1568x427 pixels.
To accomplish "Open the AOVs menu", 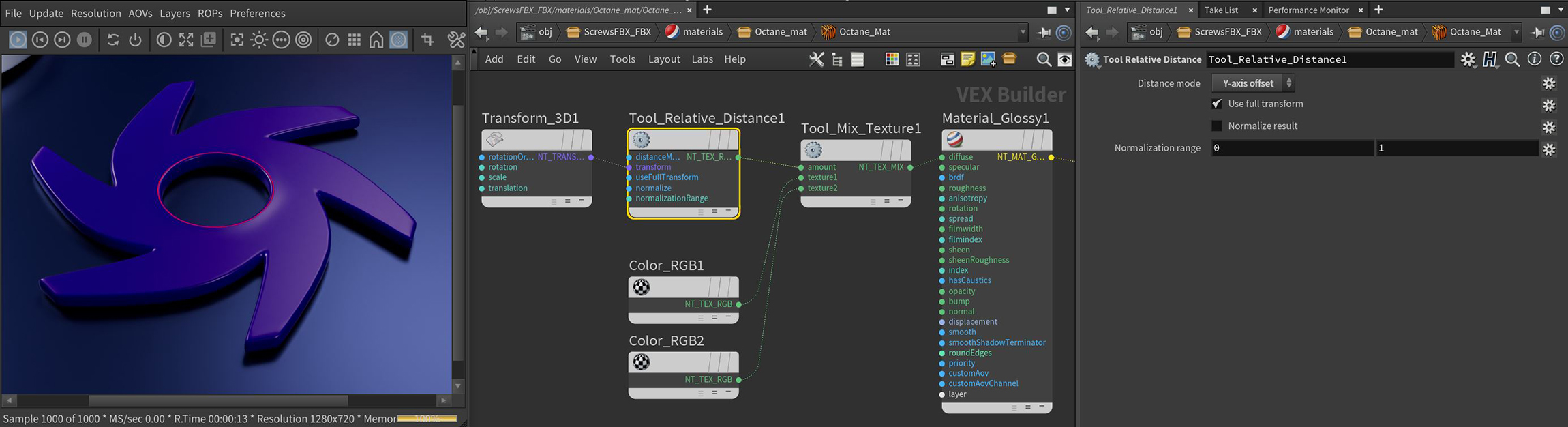I will [140, 13].
